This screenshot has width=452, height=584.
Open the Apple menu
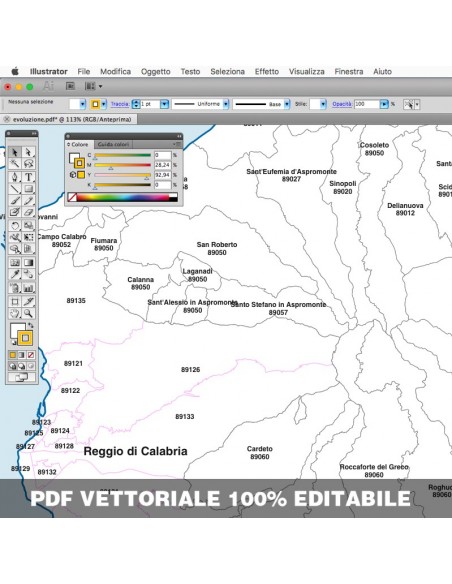[15, 71]
